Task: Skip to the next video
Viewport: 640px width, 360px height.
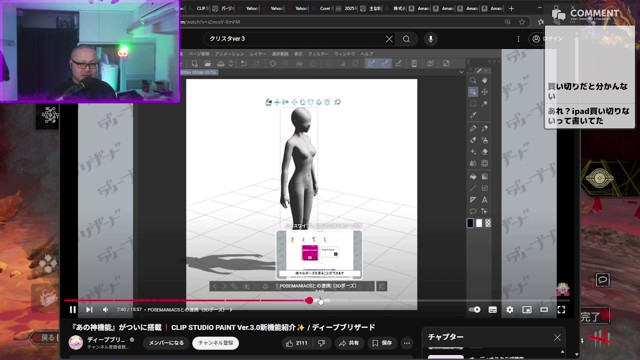Action: pyautogui.click(x=89, y=310)
